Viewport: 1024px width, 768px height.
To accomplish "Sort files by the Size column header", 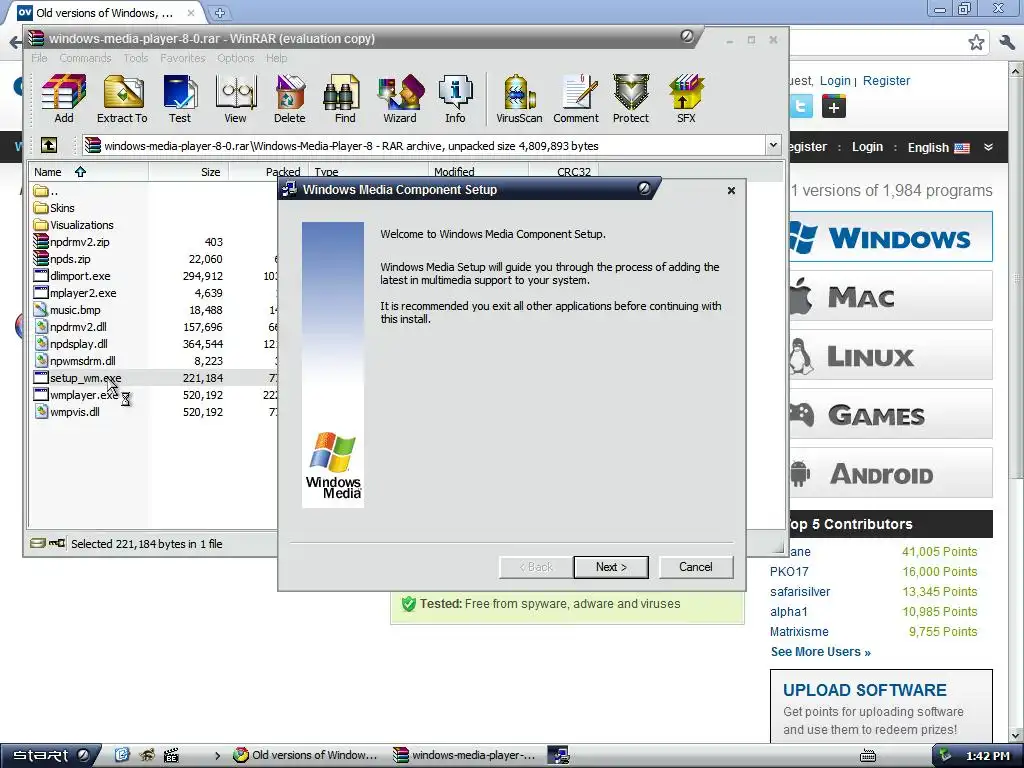I will coord(189,172).
